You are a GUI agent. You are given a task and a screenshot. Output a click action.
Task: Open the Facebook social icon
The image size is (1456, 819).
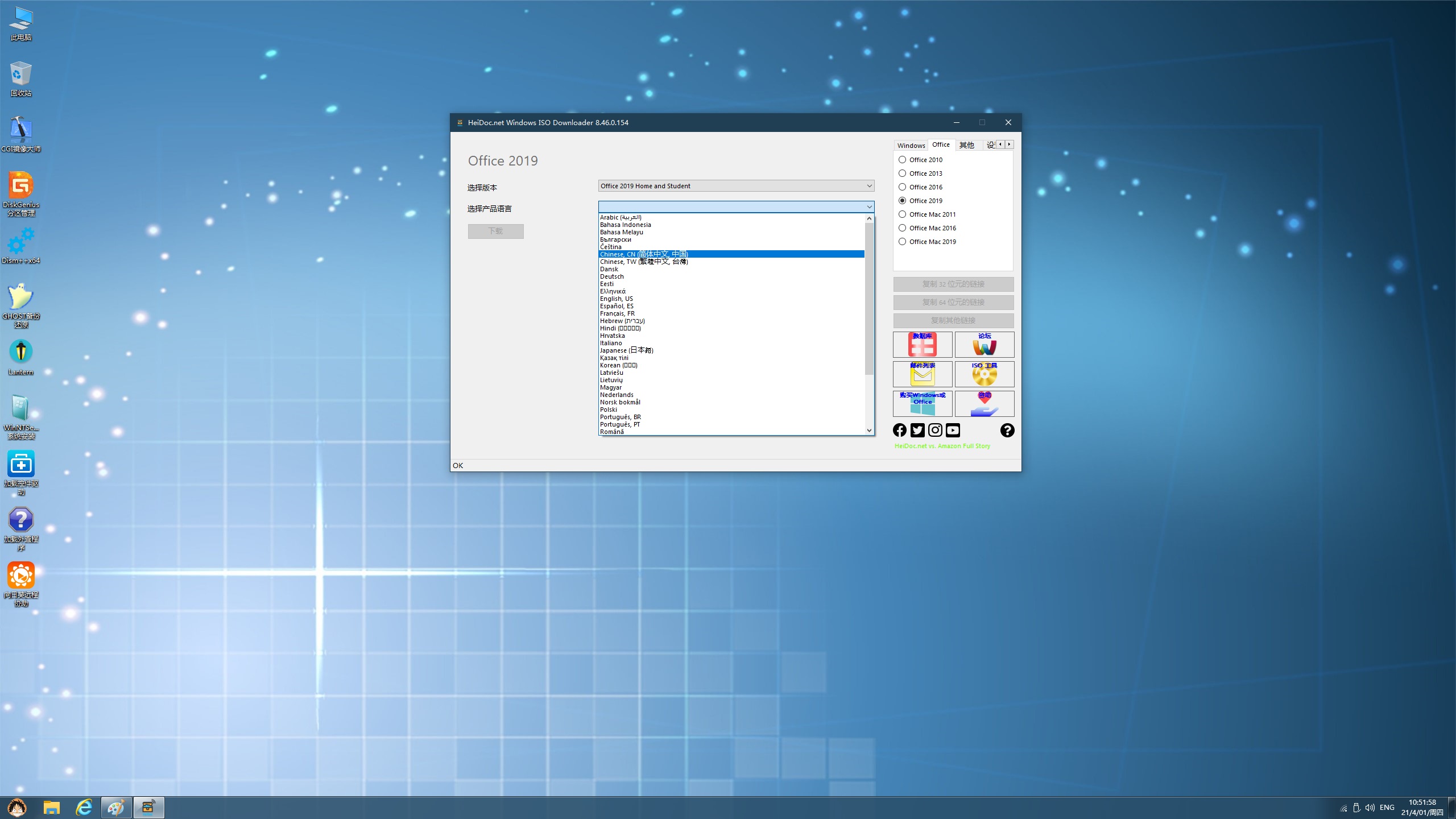900,430
